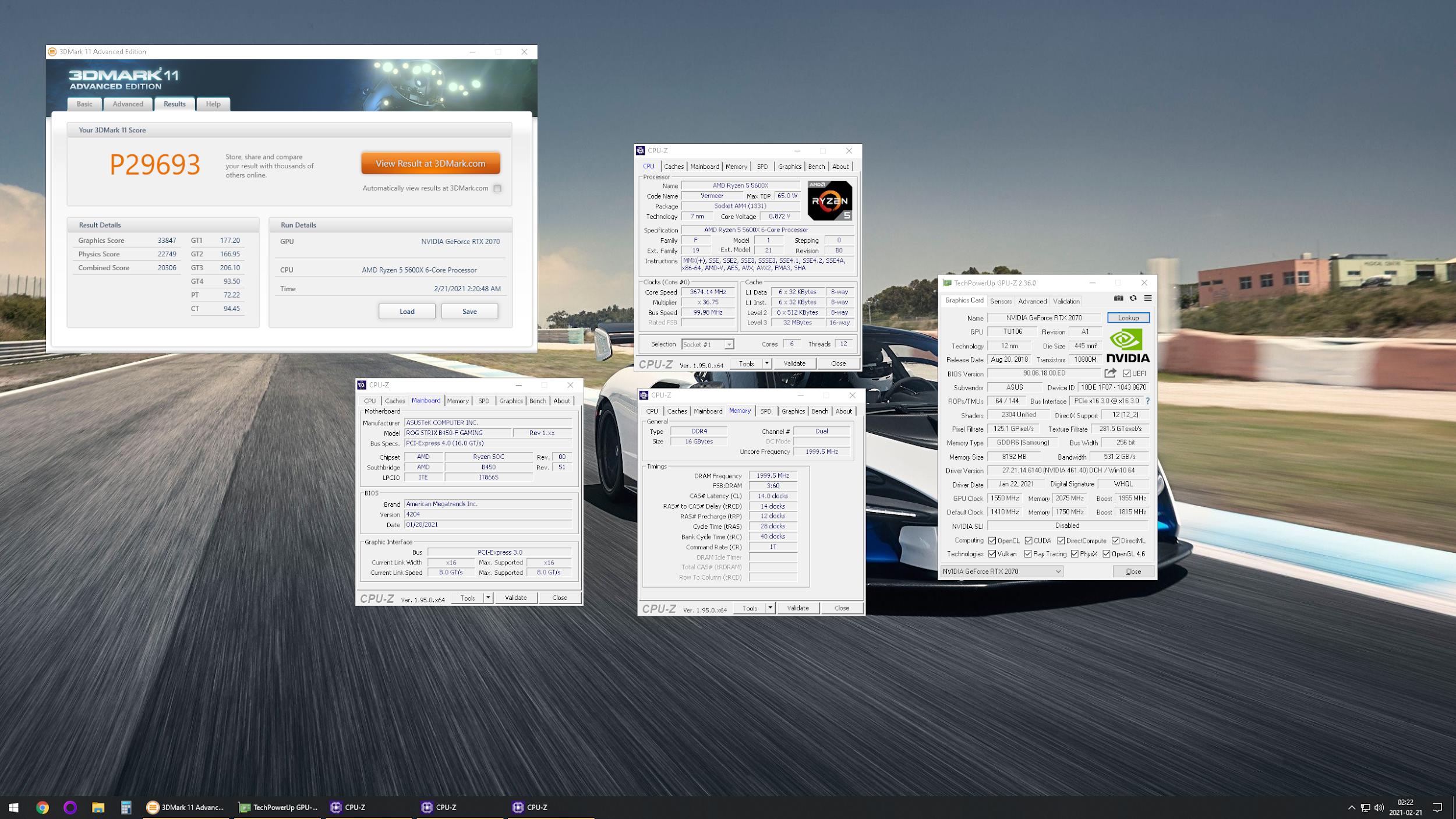The height and width of the screenshot is (819, 1456).
Task: Click Core Speed value 3674.14 MHz
Action: [708, 292]
